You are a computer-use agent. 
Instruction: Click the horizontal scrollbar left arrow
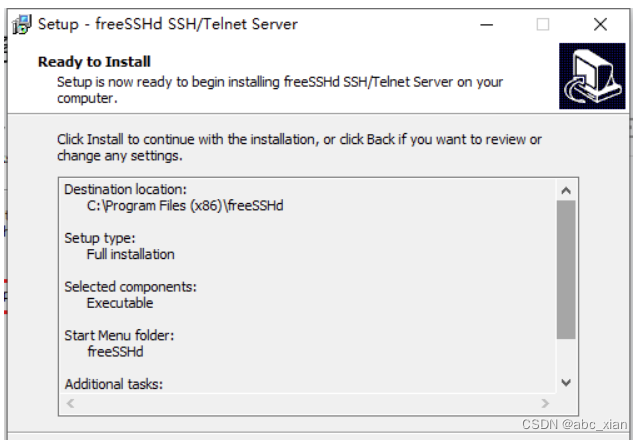point(71,402)
